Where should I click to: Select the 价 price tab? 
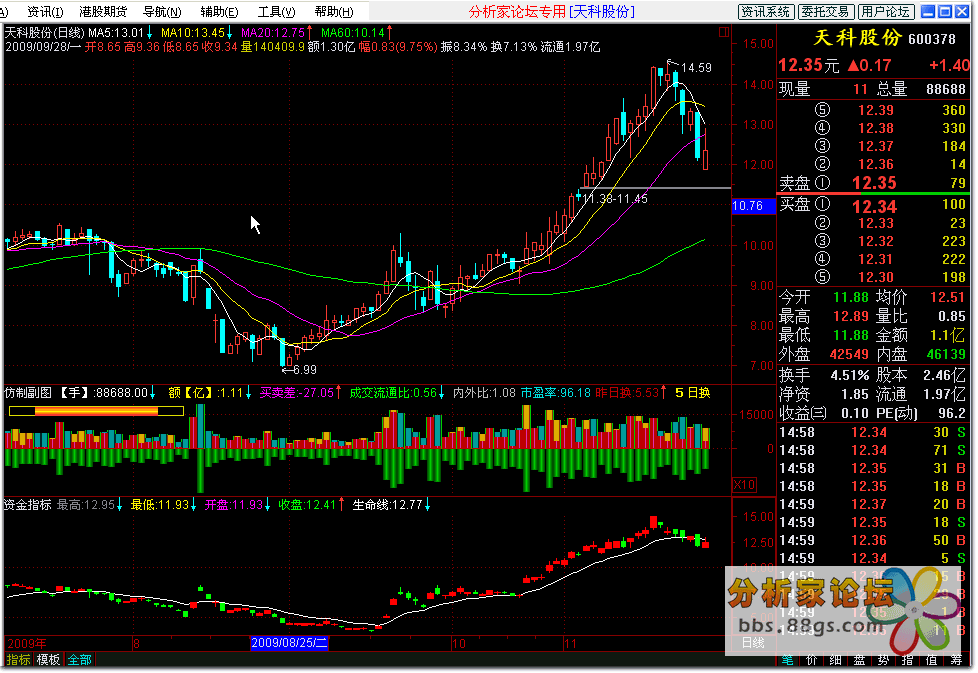click(x=811, y=660)
